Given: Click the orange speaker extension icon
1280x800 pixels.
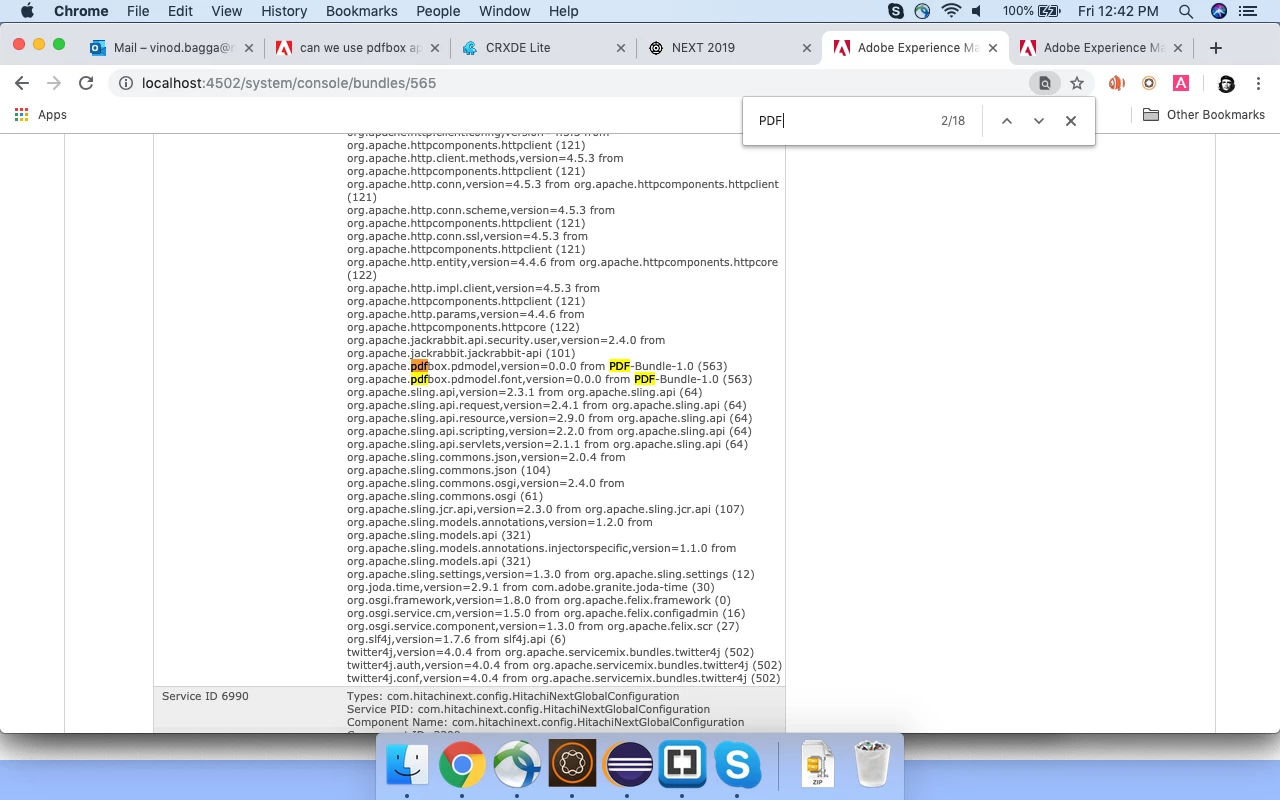Looking at the screenshot, I should coord(1117,83).
